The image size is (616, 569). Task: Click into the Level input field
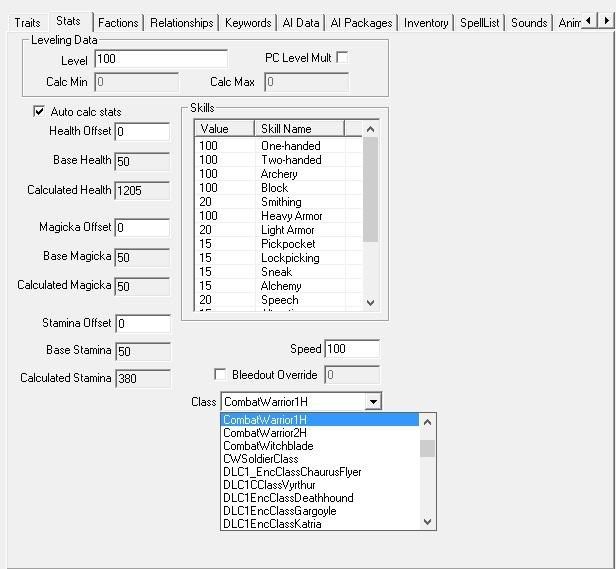(x=161, y=59)
